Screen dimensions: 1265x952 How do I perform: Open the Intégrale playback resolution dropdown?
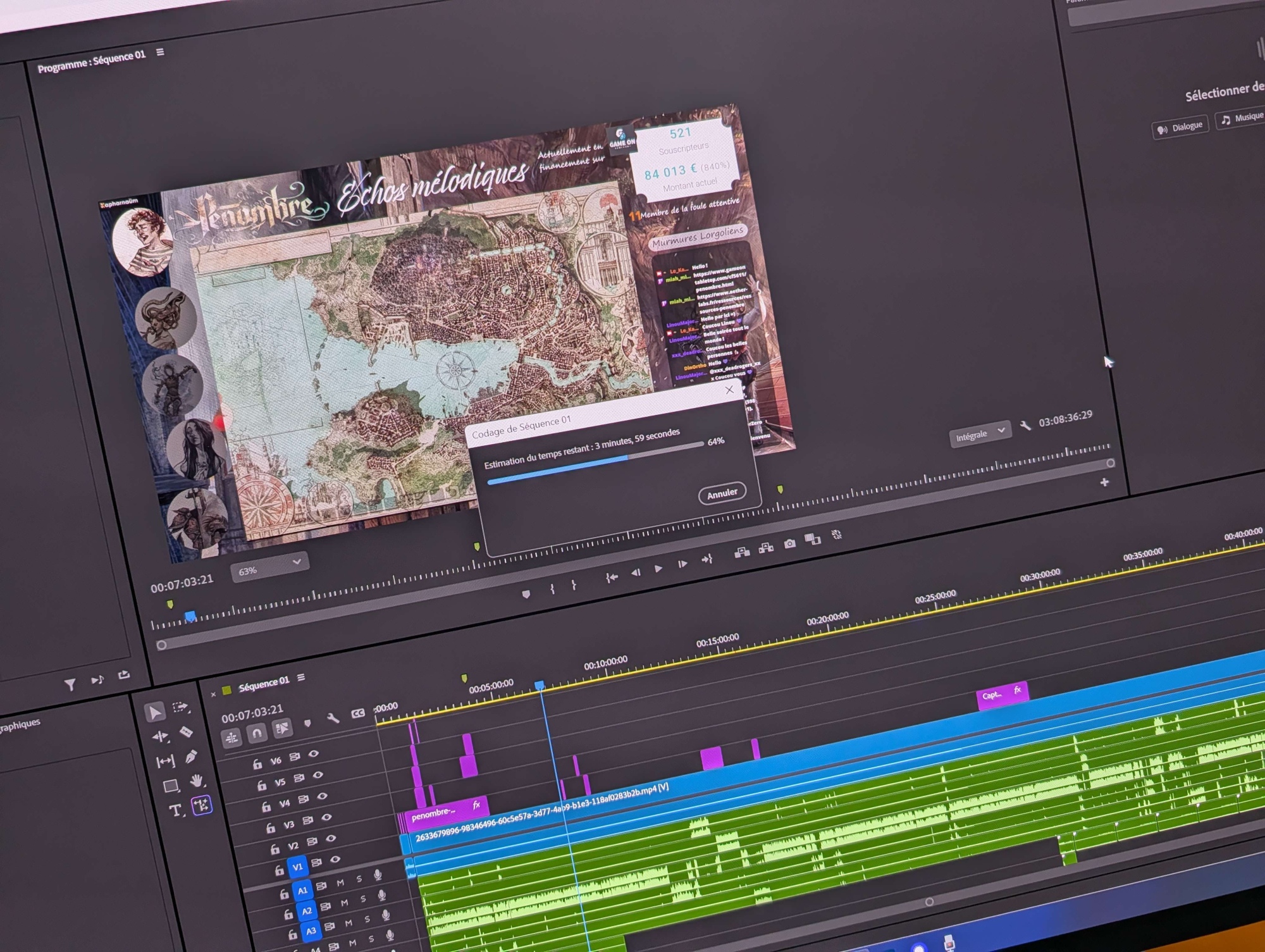[x=980, y=435]
